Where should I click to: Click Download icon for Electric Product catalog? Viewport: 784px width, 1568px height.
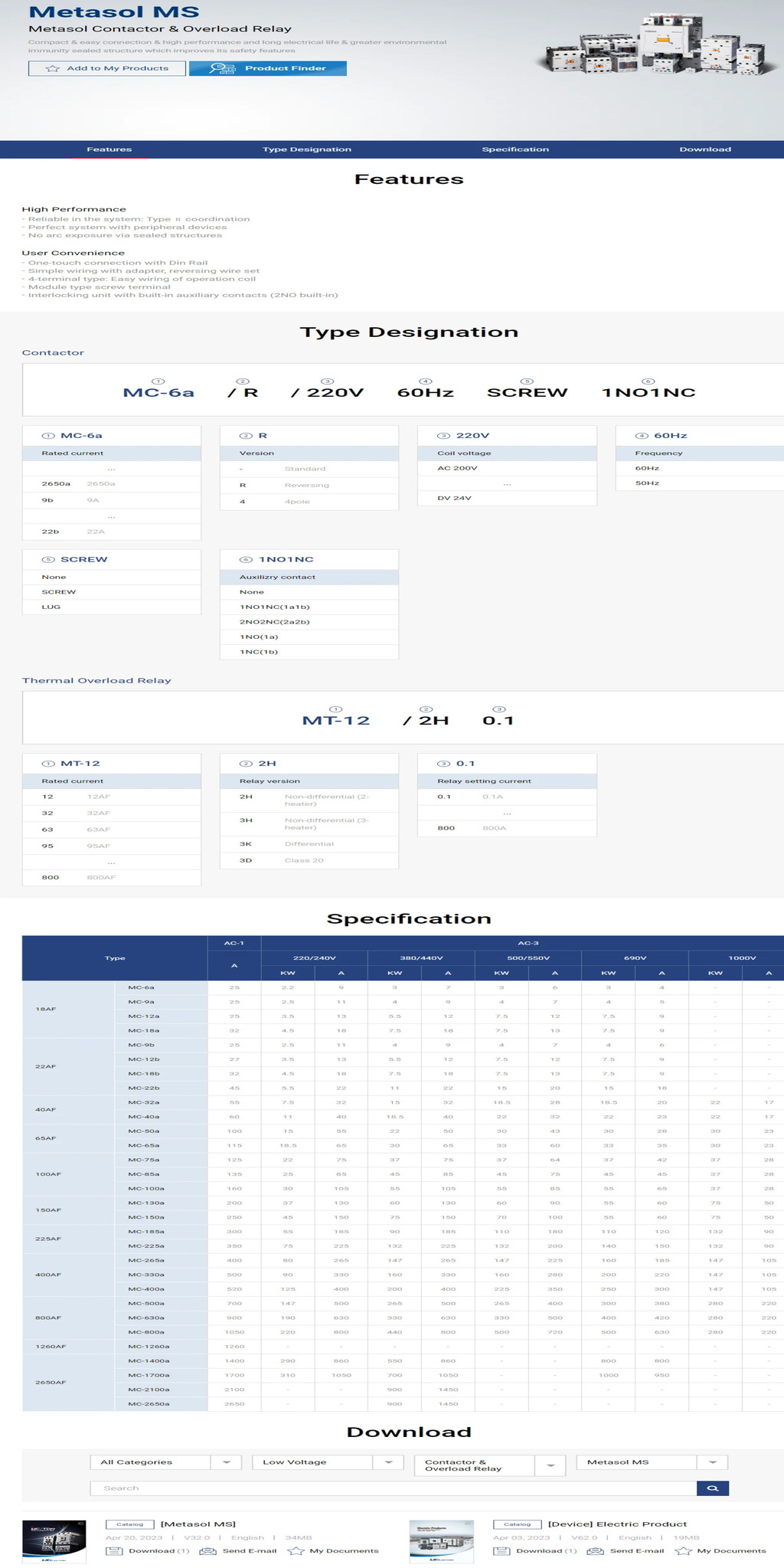(x=501, y=1550)
